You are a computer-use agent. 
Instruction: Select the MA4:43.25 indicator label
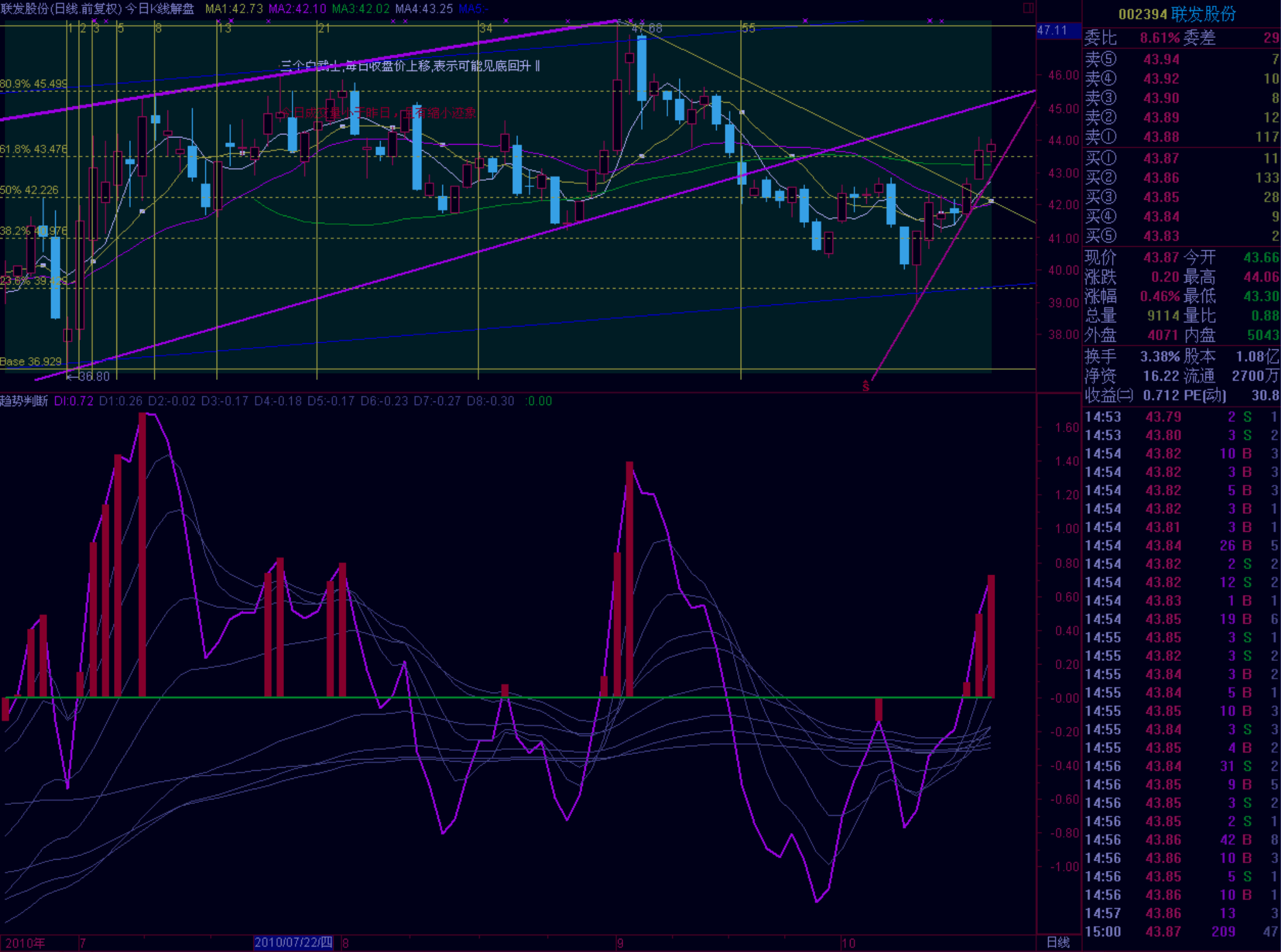(x=424, y=9)
